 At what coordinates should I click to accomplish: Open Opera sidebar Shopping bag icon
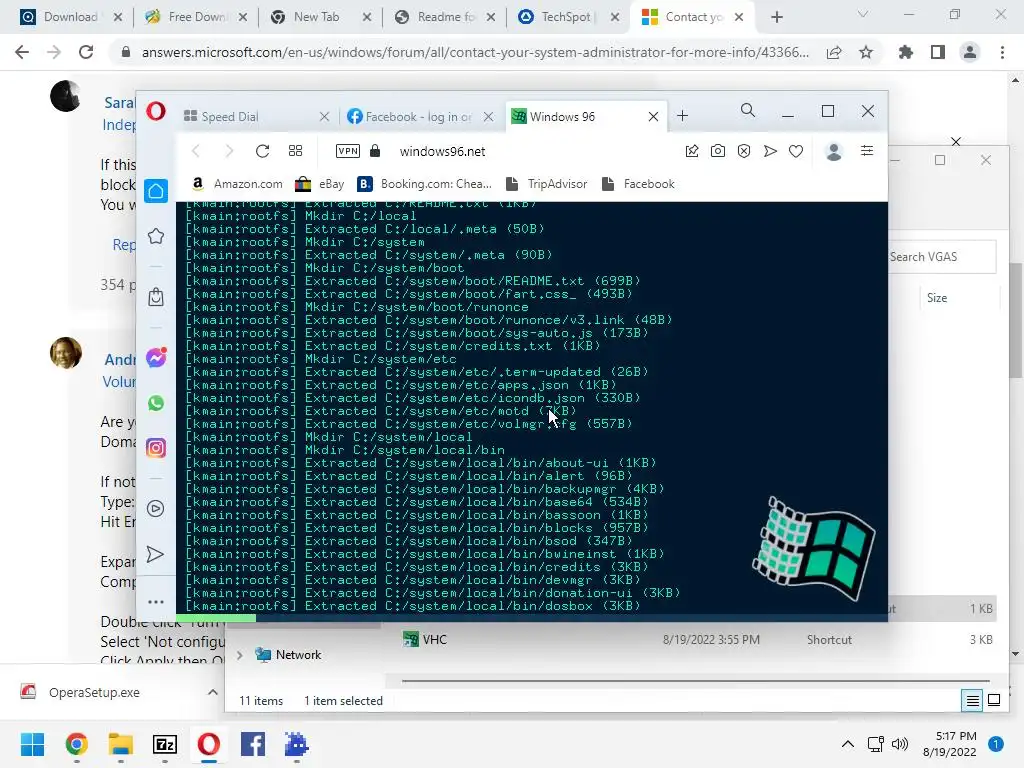(x=155, y=297)
